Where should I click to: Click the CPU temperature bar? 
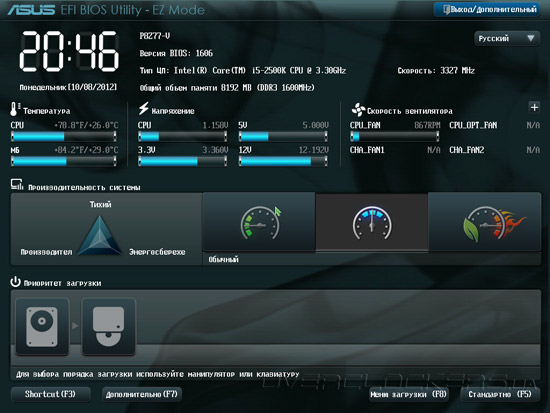pyautogui.click(x=64, y=136)
